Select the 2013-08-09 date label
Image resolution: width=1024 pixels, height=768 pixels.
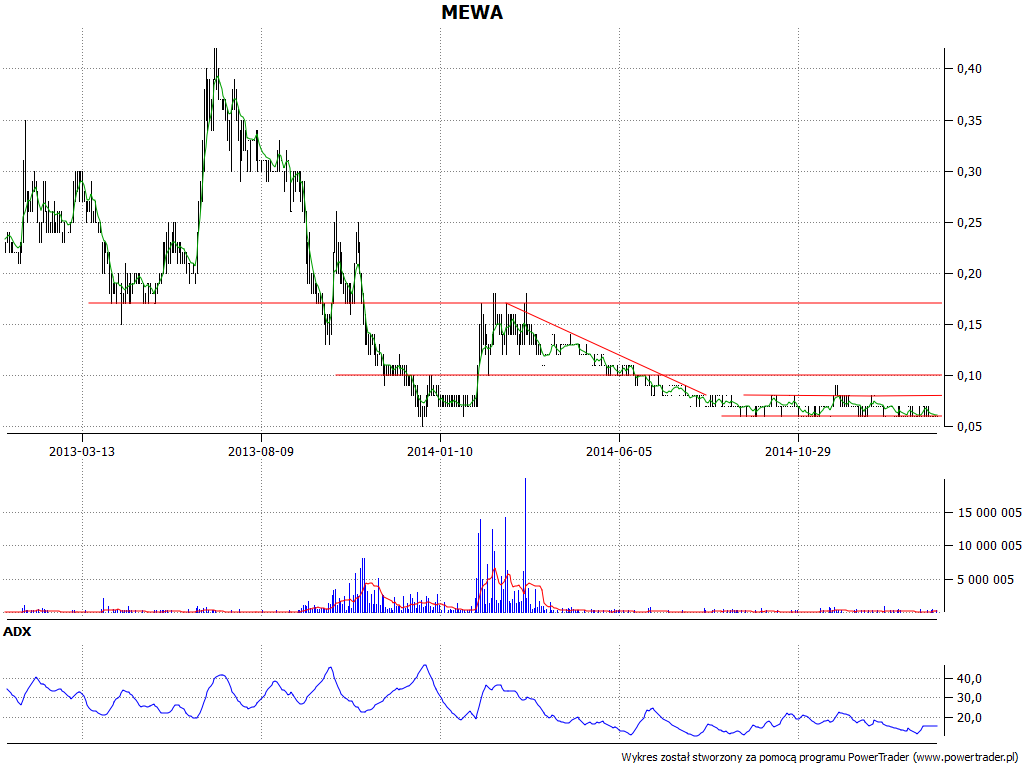(x=261, y=451)
